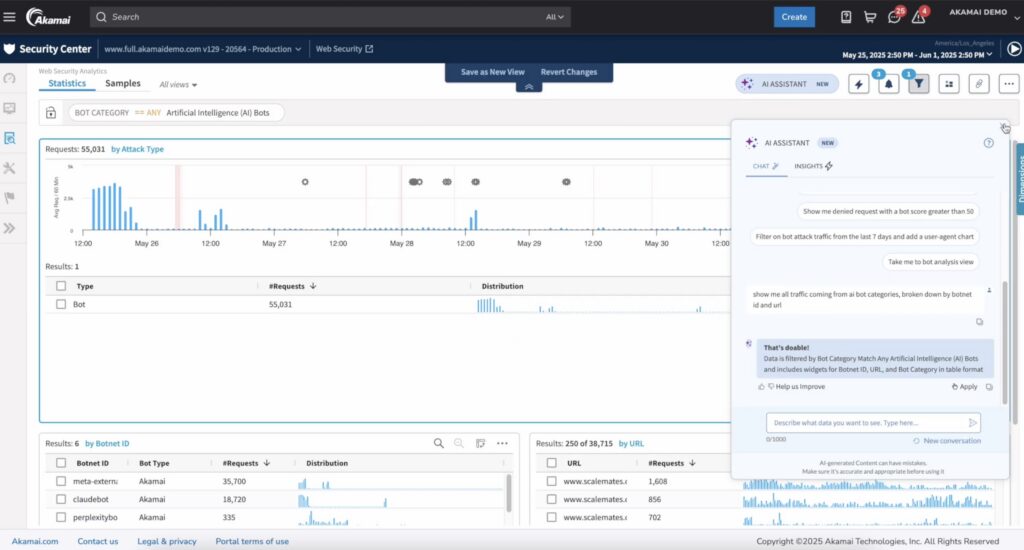The image size is (1024, 550).
Task: Click Revert Changes
Action: pyautogui.click(x=569, y=73)
